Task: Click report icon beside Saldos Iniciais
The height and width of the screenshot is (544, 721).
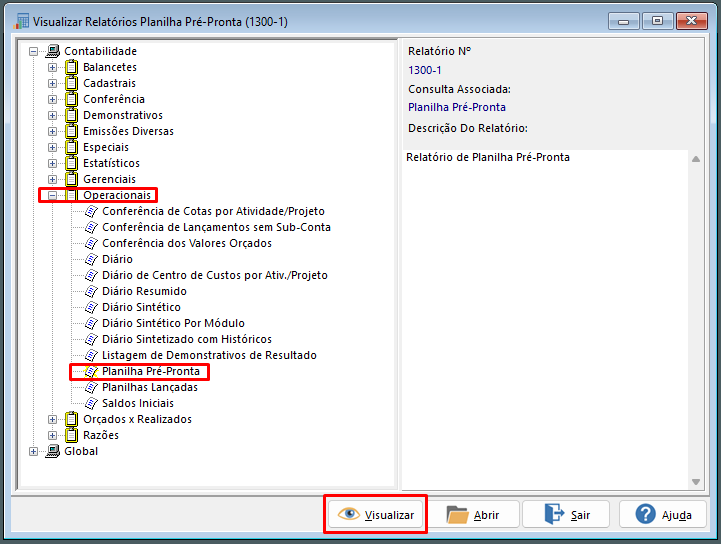Action: coord(92,403)
